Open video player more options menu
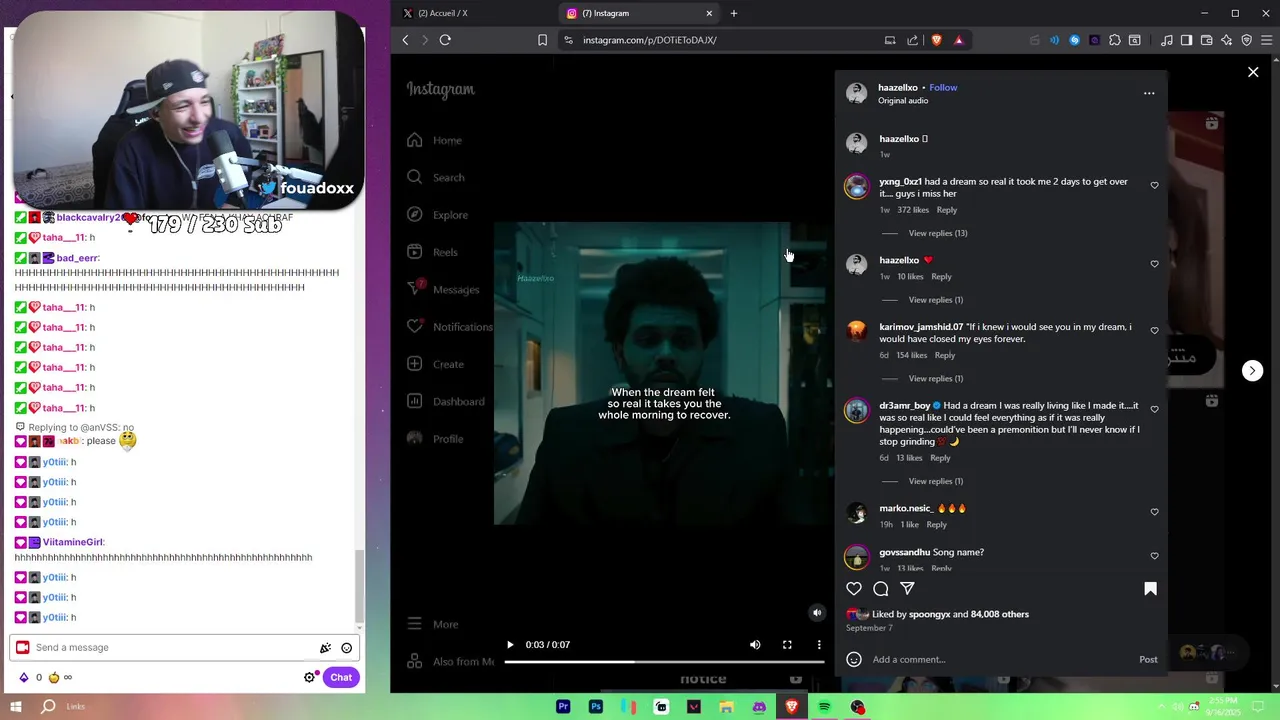 (x=819, y=645)
